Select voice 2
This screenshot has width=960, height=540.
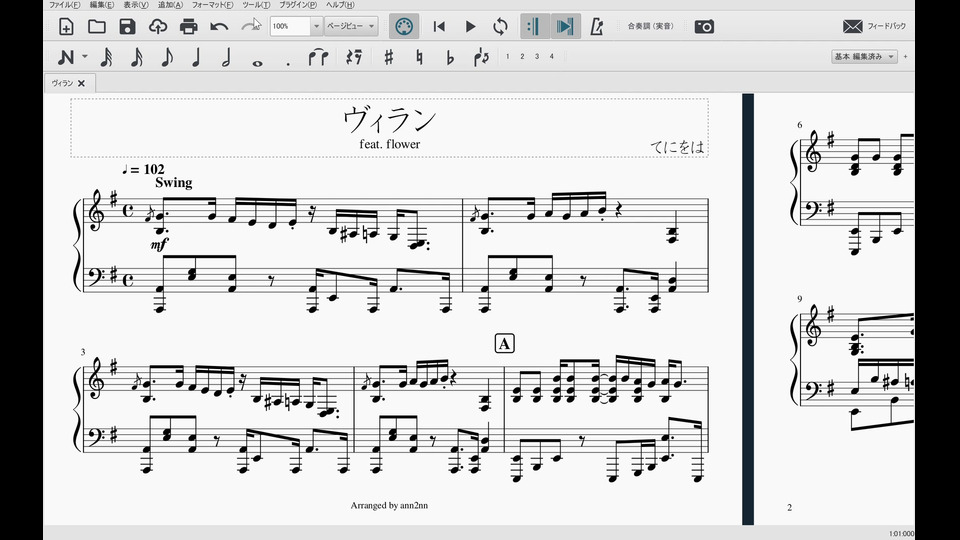tap(522, 56)
